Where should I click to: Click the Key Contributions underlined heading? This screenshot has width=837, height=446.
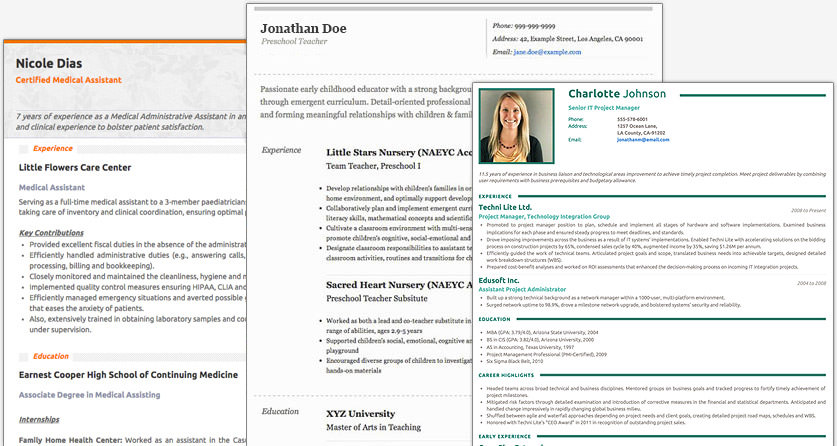point(51,233)
